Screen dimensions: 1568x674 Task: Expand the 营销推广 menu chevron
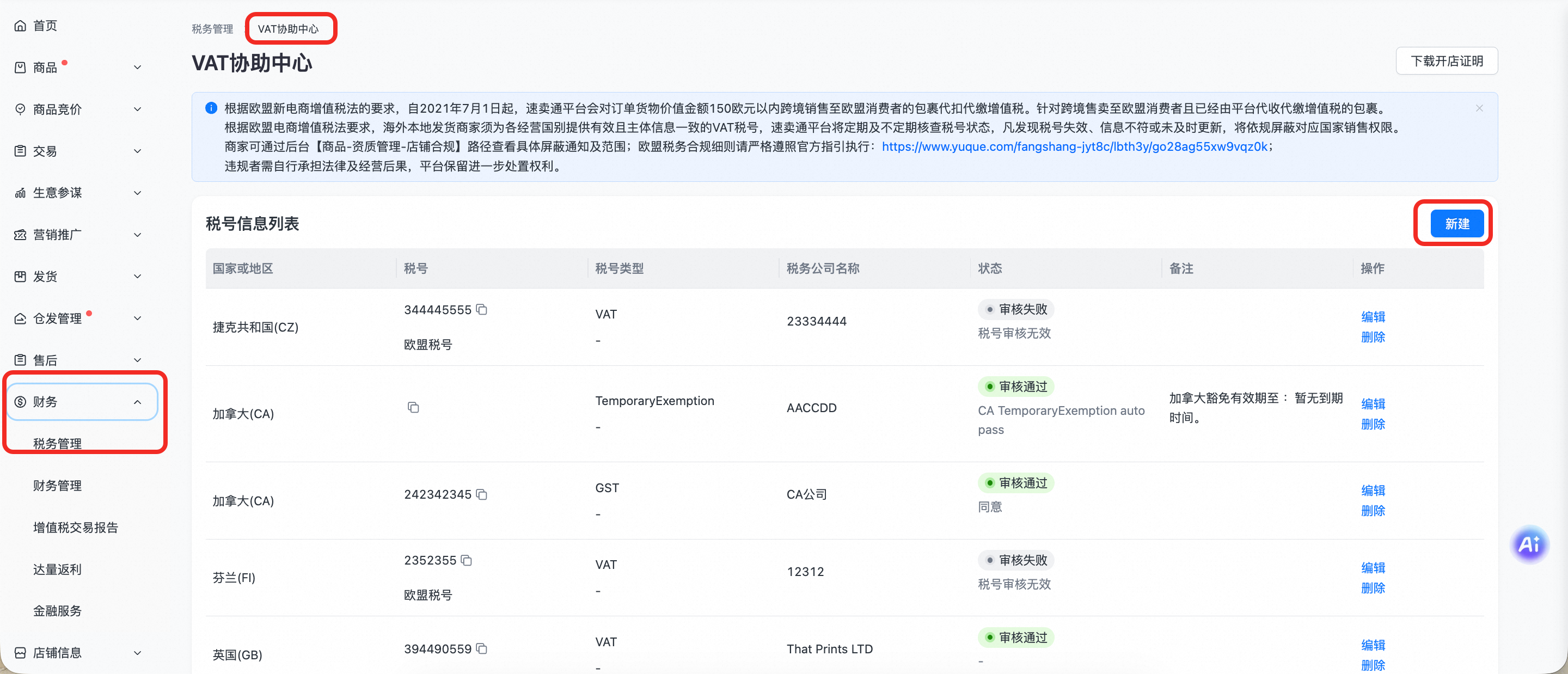coord(138,235)
